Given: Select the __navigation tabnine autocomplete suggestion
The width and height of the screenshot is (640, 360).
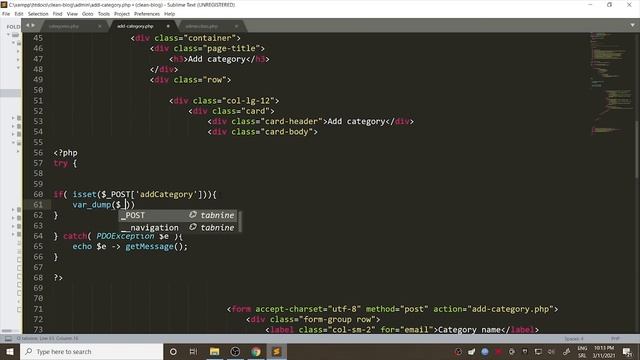Looking at the screenshot, I should pyautogui.click(x=178, y=227).
